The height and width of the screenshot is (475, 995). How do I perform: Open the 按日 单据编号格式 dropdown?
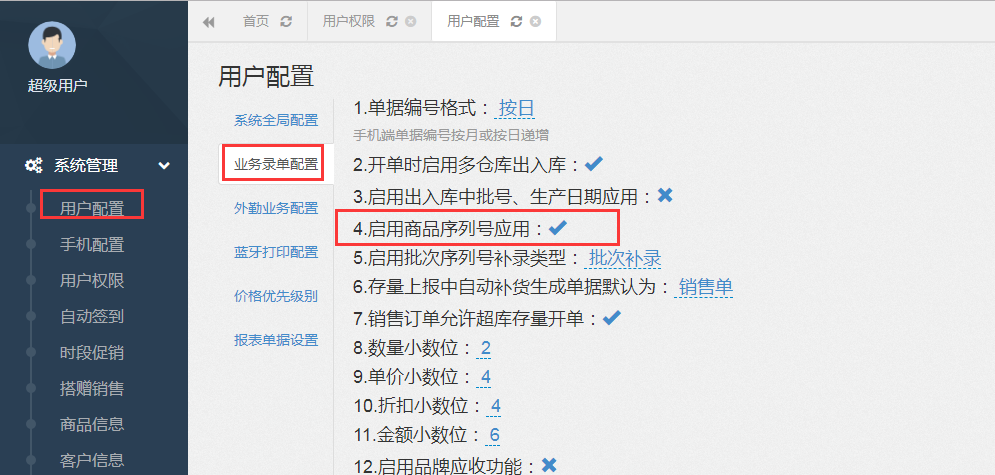tap(517, 108)
